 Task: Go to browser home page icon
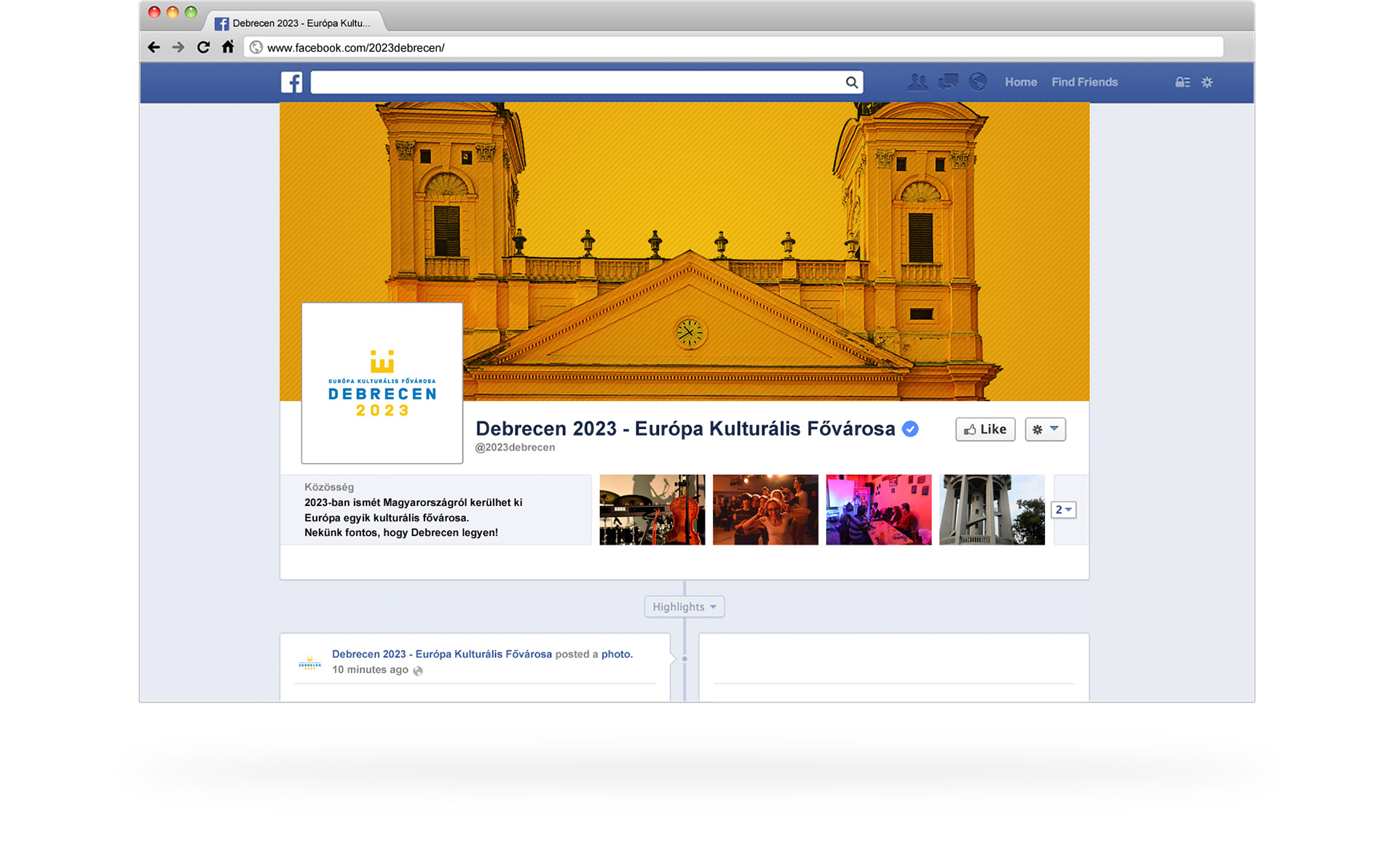pyautogui.click(x=228, y=47)
